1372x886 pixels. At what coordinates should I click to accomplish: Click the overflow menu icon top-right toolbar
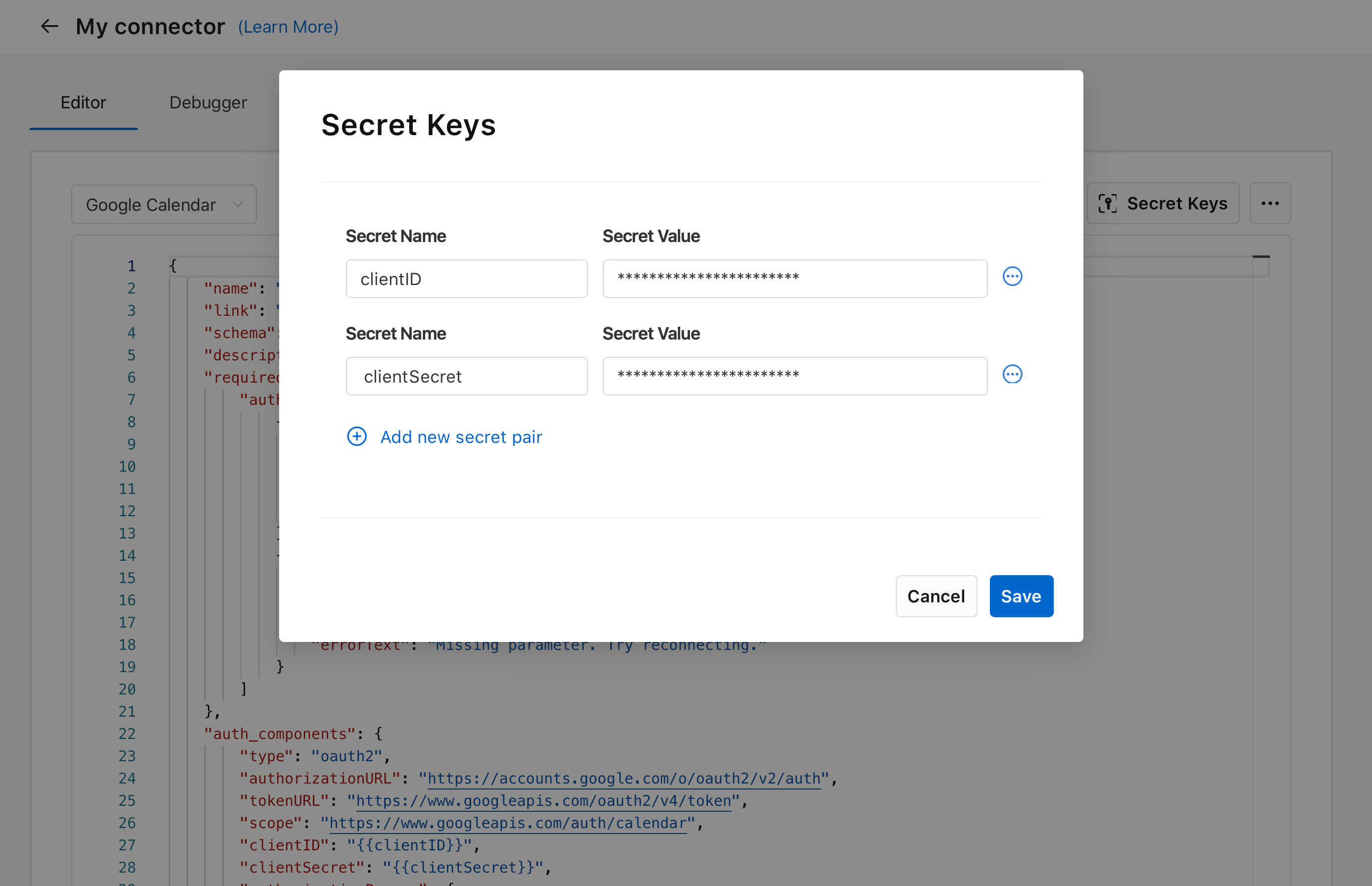[x=1272, y=203]
